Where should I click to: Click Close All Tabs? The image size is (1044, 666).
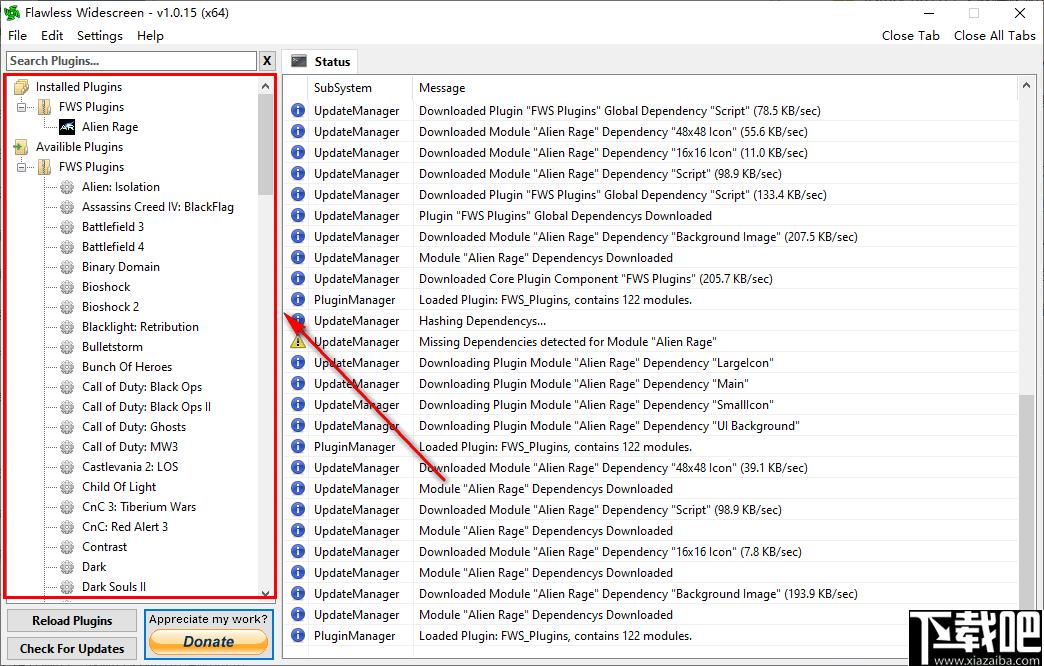point(995,36)
